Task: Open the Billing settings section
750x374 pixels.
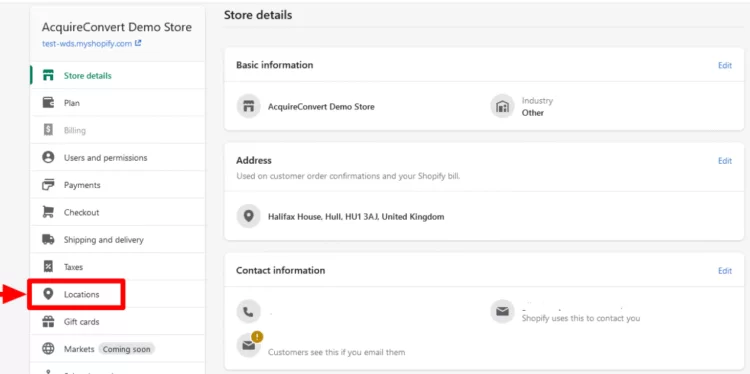Action: point(118,130)
